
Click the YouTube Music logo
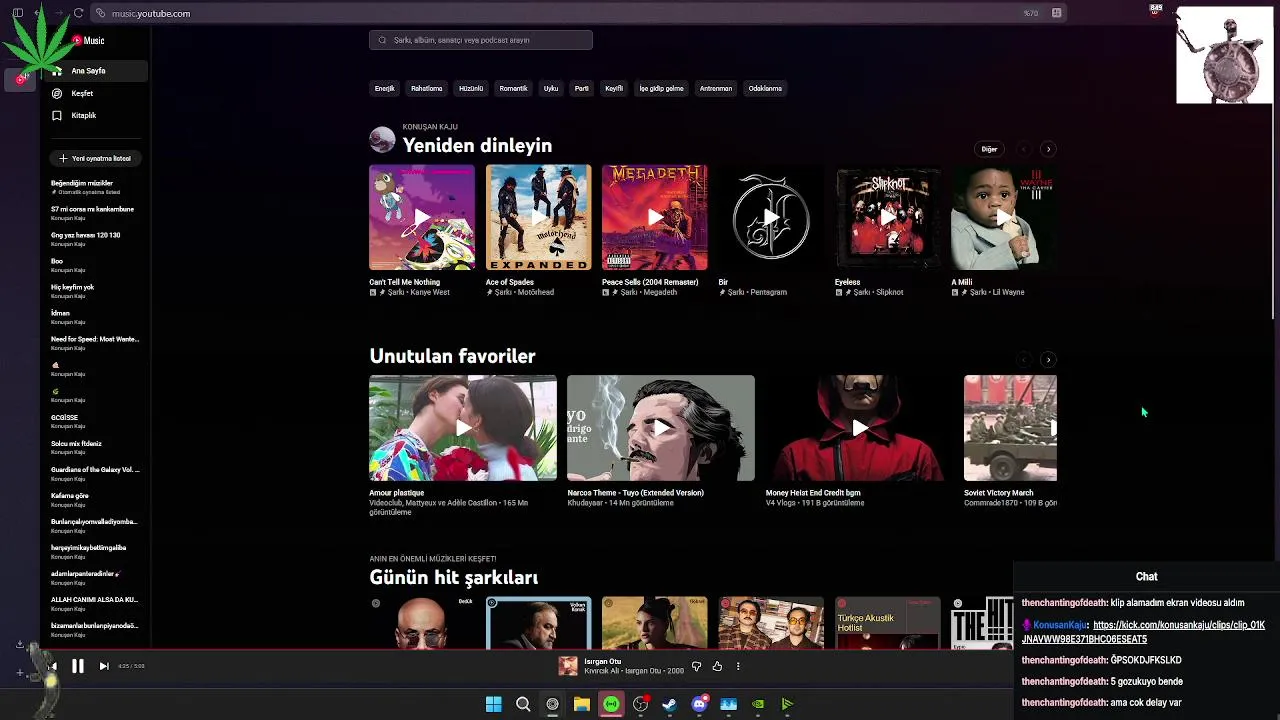pyautogui.click(x=88, y=40)
